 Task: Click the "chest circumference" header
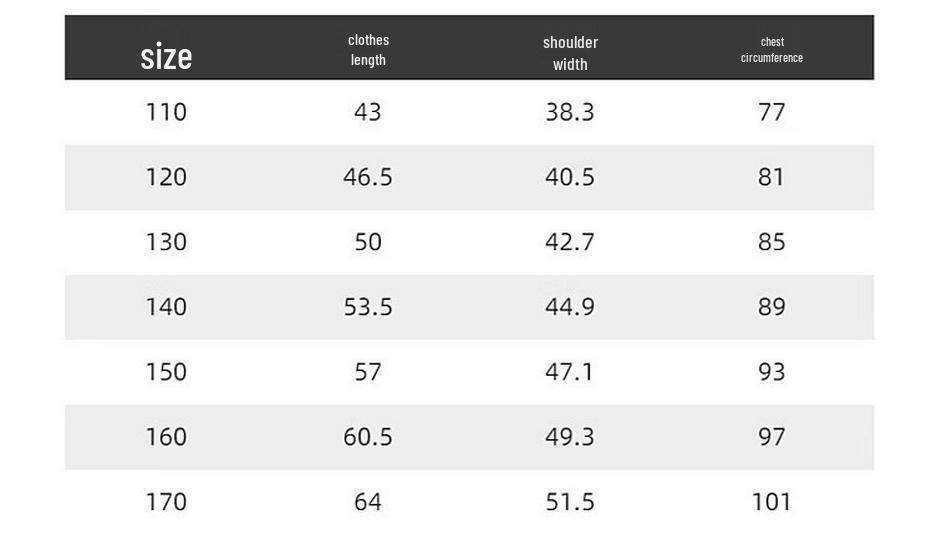(x=772, y=49)
